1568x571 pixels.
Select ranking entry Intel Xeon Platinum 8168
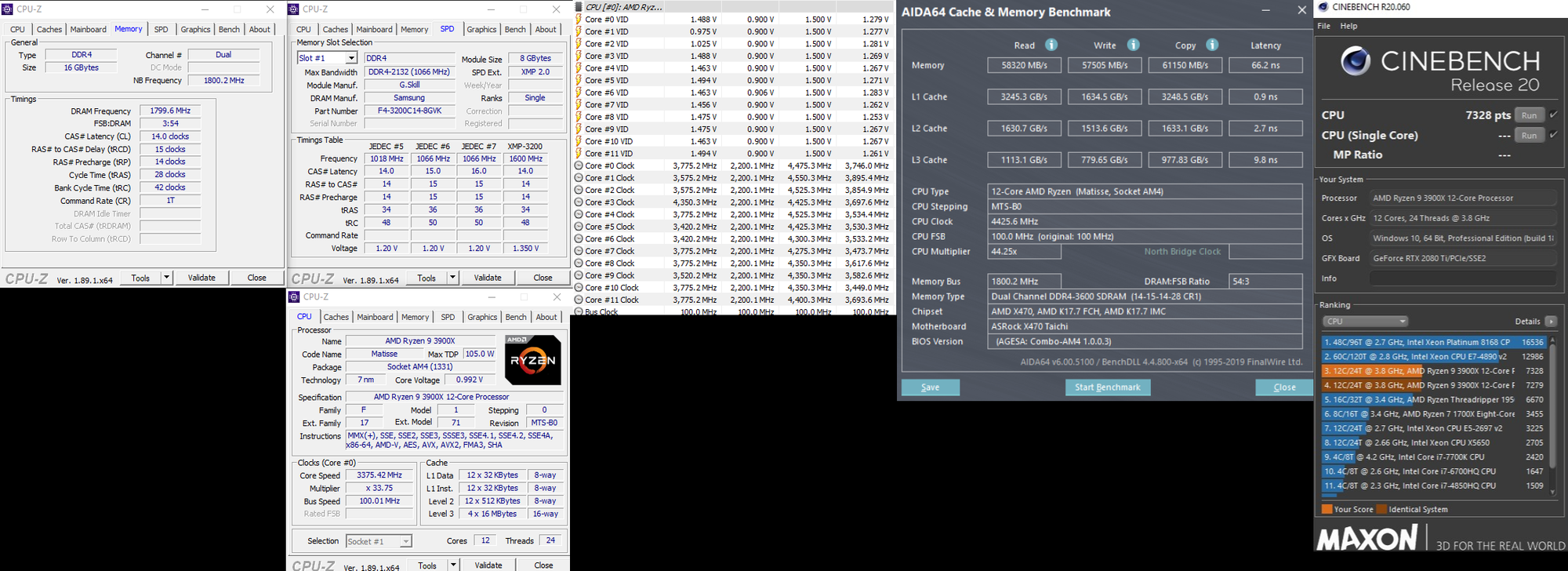[x=1433, y=342]
